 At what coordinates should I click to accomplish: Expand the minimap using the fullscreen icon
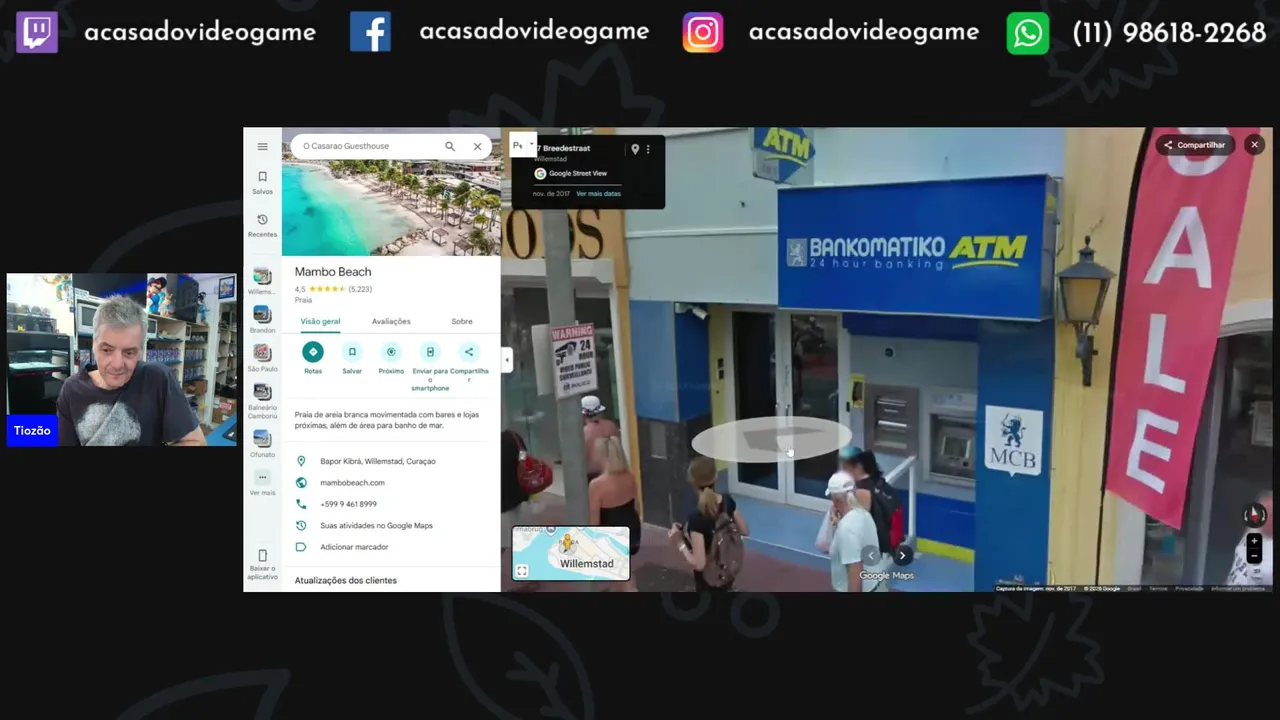pyautogui.click(x=522, y=571)
